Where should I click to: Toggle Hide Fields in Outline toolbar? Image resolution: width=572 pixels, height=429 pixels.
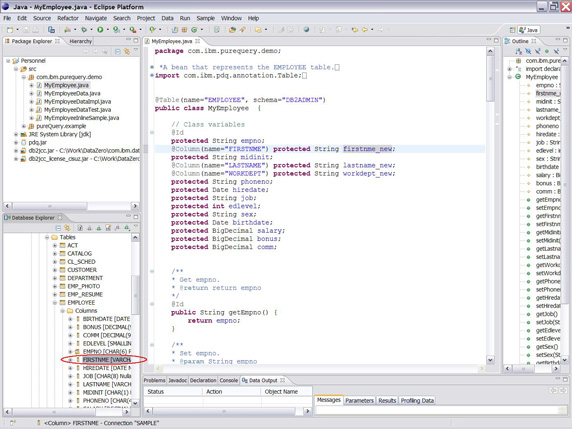coord(528,51)
